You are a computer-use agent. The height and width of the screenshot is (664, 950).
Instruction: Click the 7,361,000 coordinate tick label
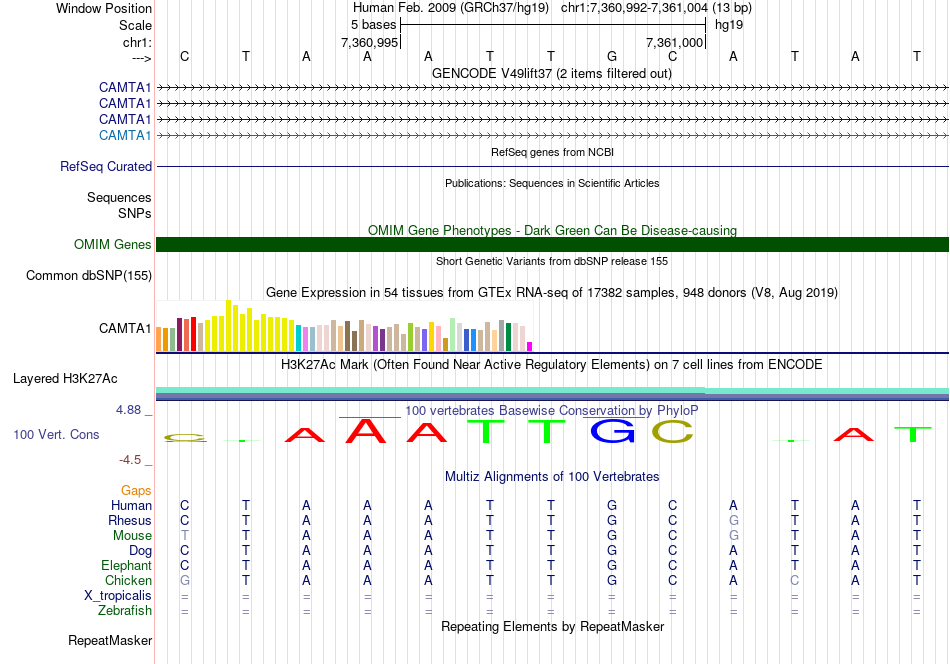(674, 42)
